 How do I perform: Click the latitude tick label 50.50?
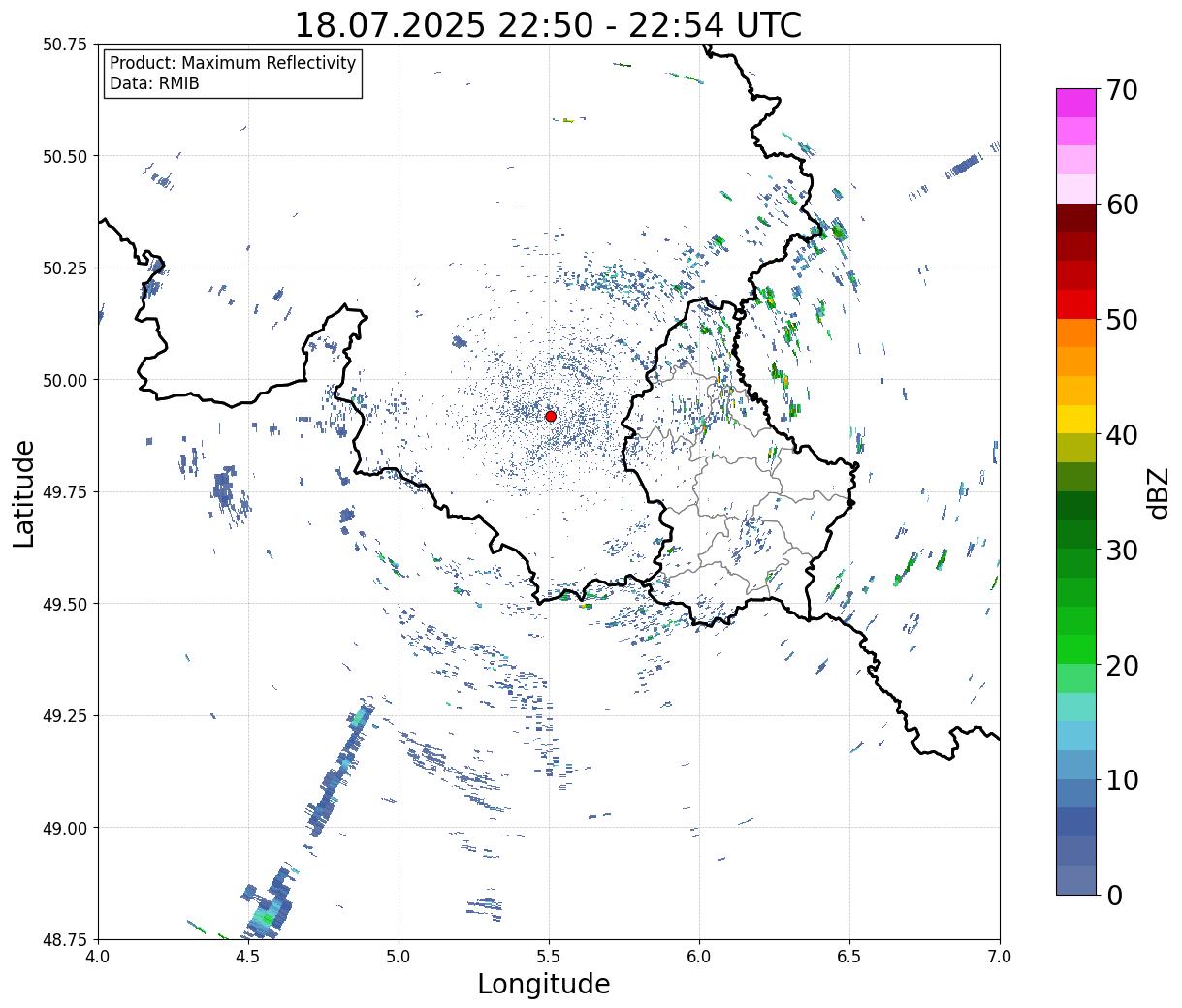pyautogui.click(x=65, y=156)
